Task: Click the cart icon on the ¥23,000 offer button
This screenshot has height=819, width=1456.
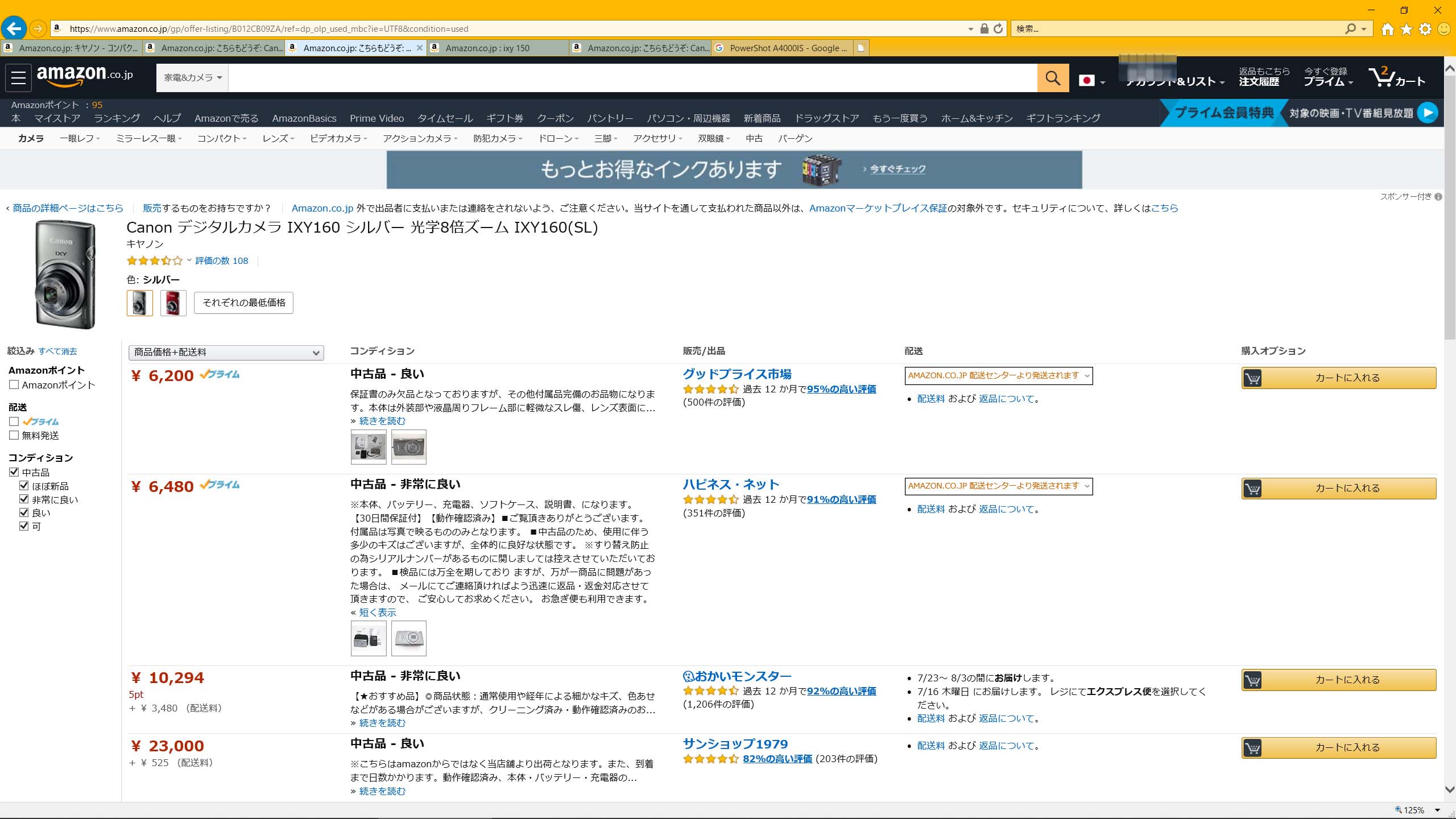Action: [x=1252, y=747]
